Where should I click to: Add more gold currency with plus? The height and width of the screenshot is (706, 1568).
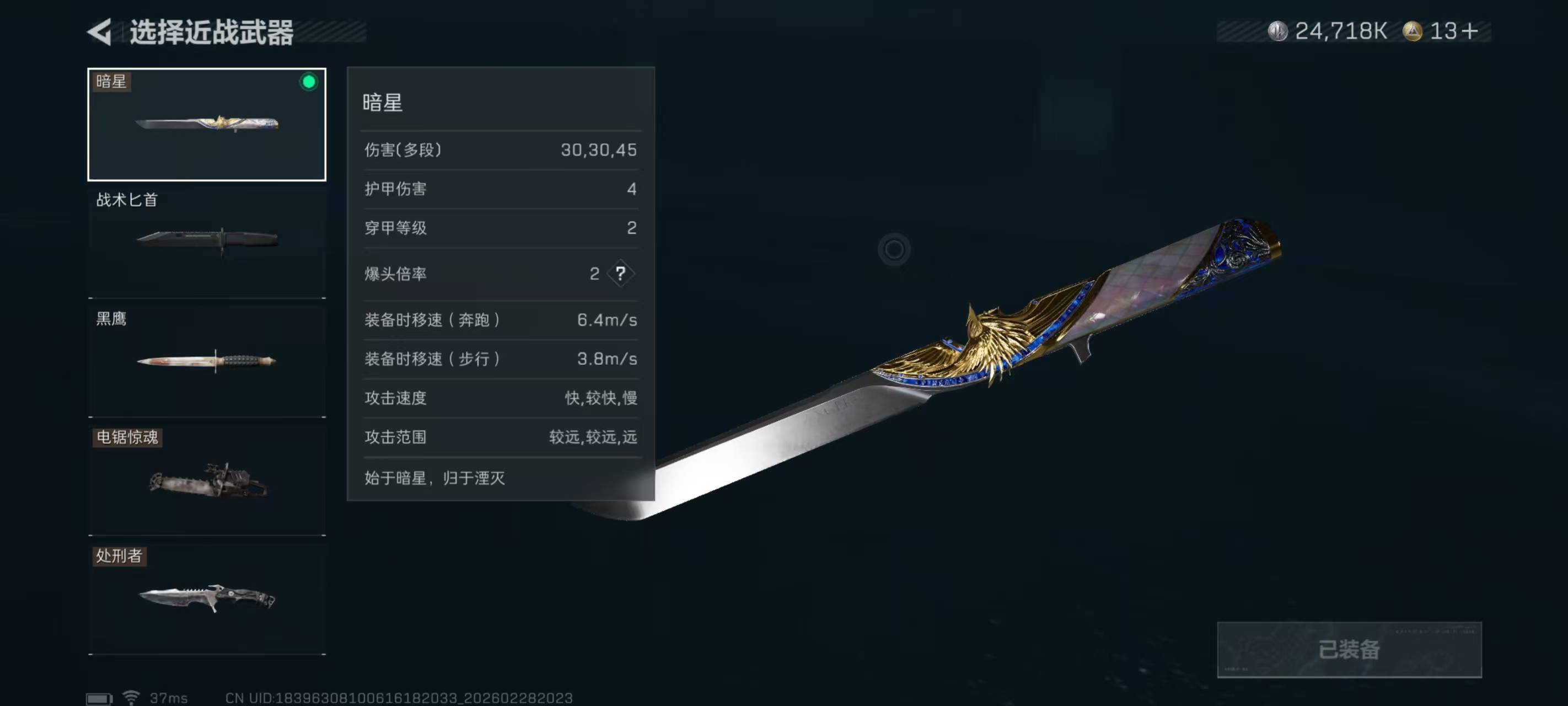click(1469, 31)
